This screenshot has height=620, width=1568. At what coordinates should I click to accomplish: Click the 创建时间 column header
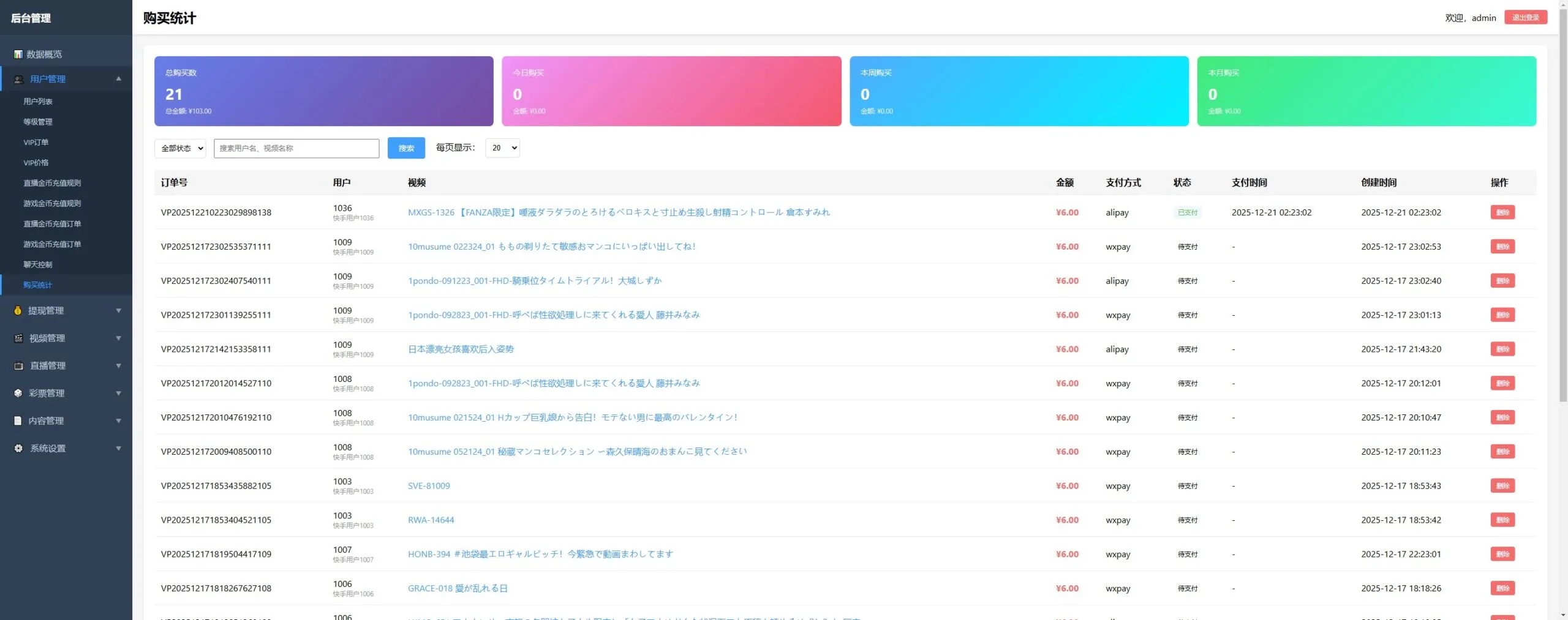click(1379, 182)
